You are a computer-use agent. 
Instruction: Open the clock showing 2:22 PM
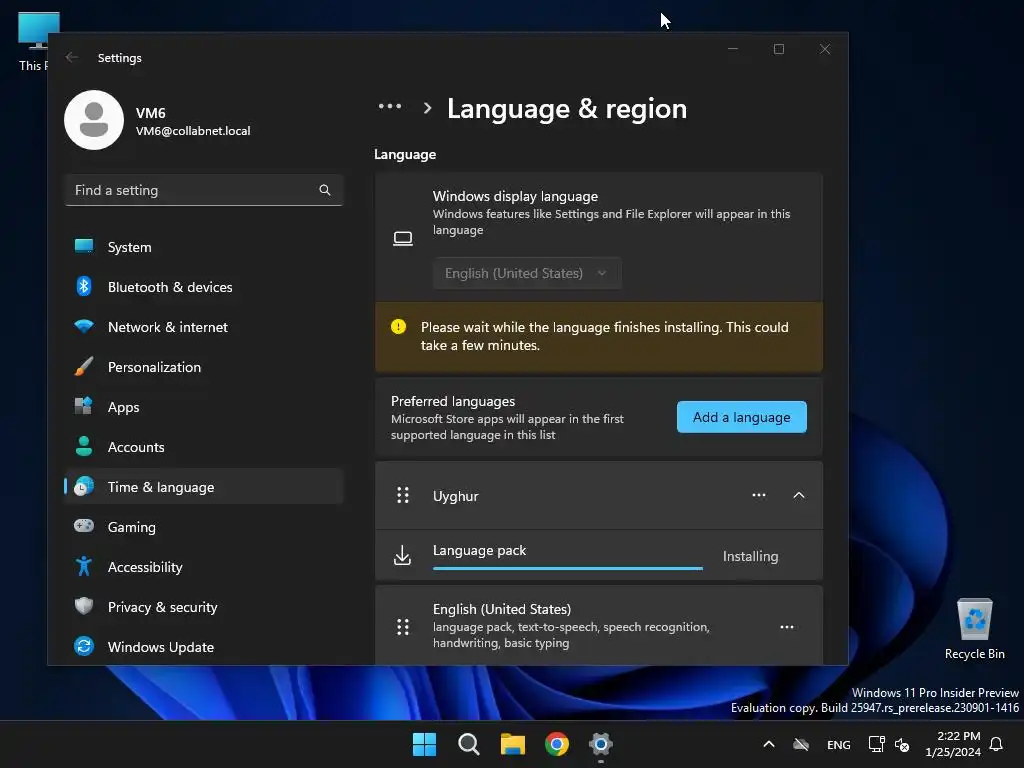pyautogui.click(x=953, y=744)
